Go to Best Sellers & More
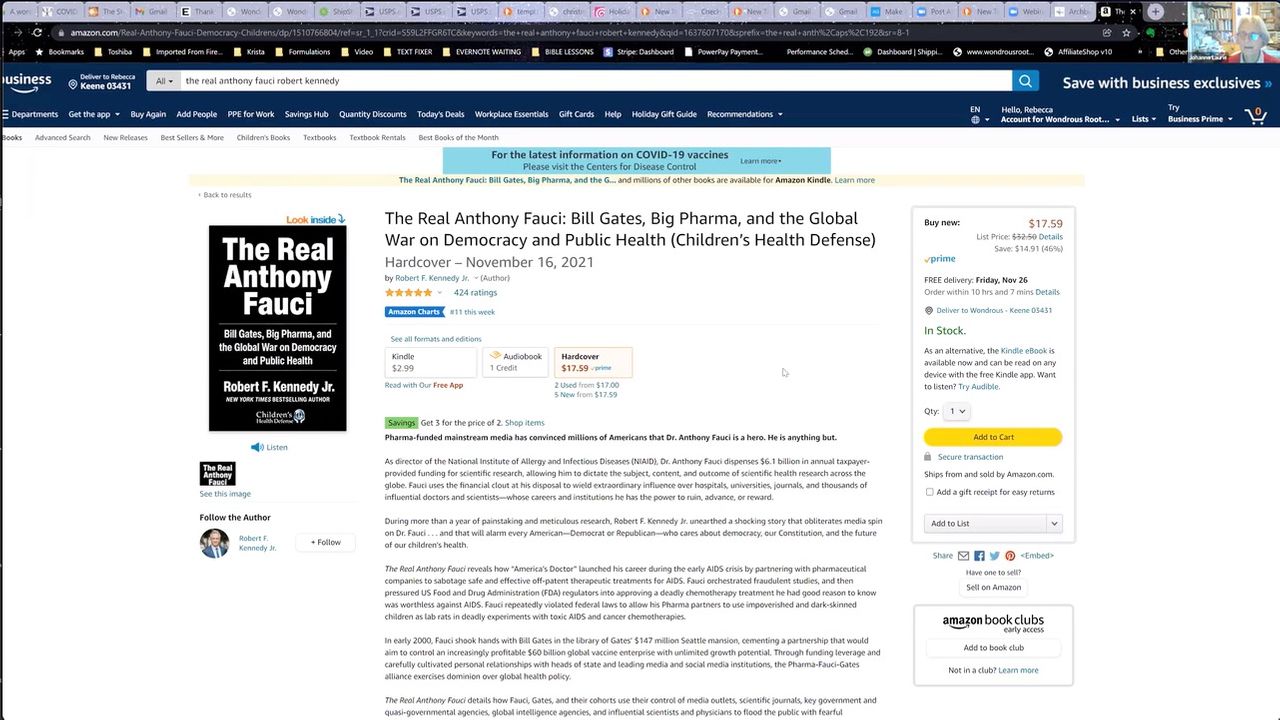1280x720 pixels. 192,138
